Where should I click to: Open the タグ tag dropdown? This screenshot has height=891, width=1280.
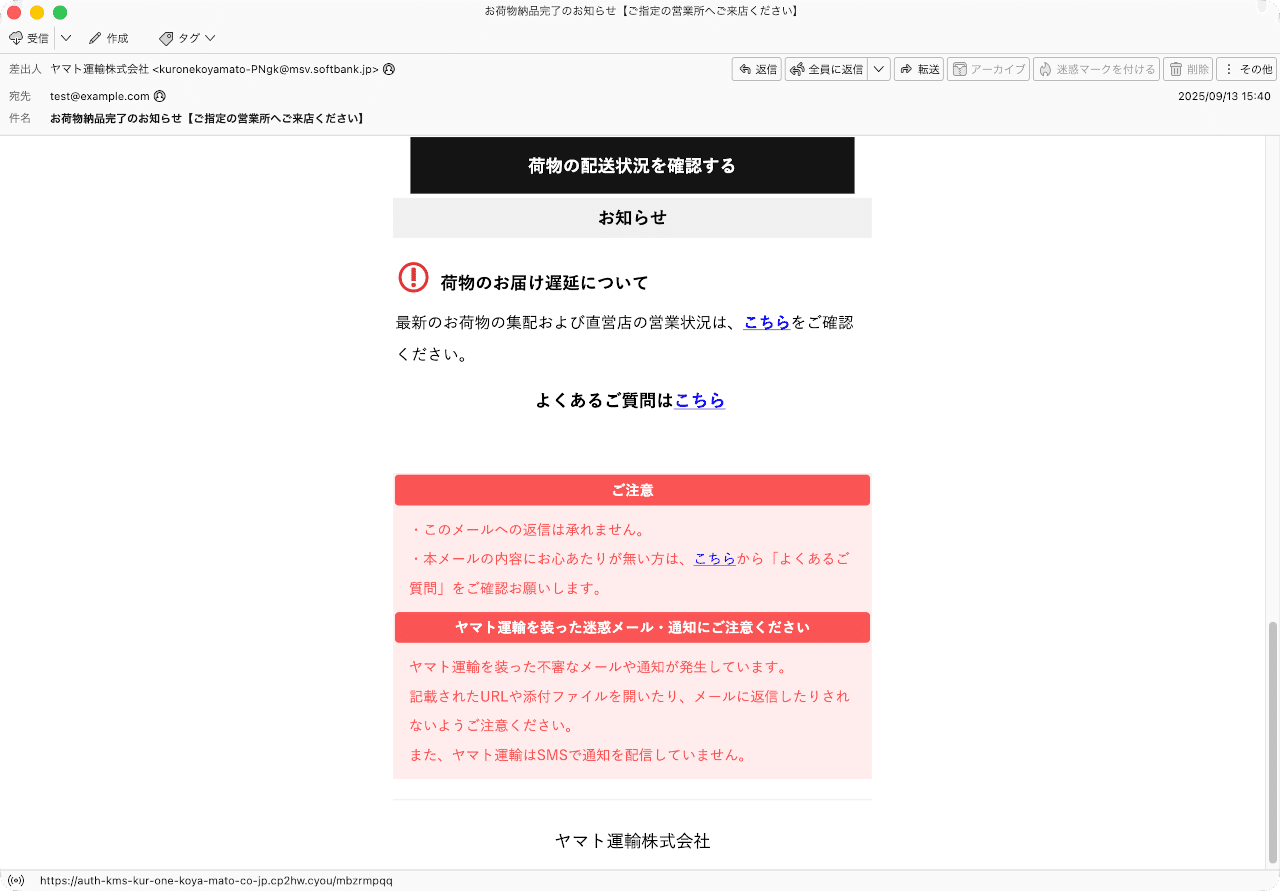point(187,38)
